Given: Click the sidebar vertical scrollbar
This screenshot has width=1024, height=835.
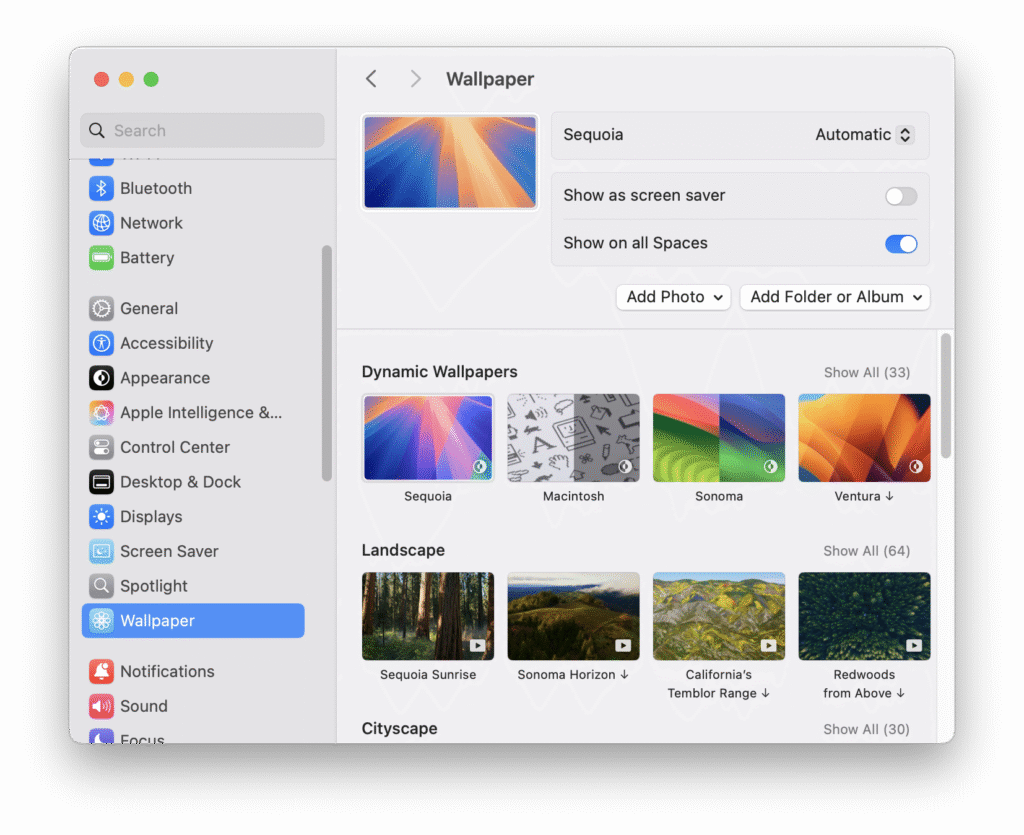Looking at the screenshot, I should (327, 363).
